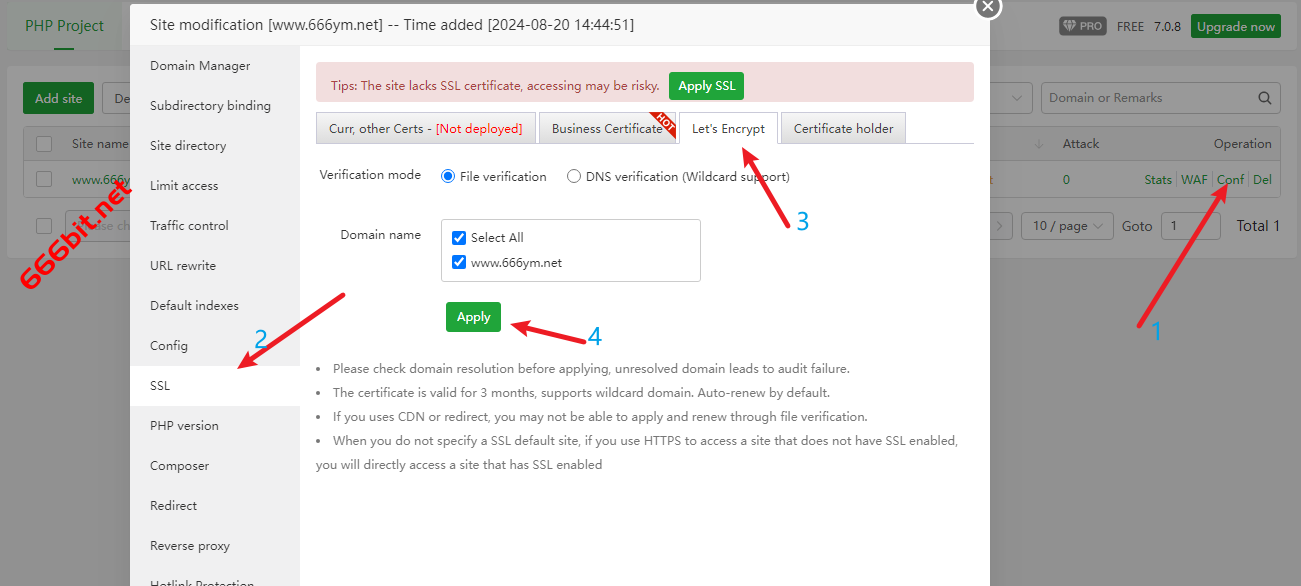Uncheck the www.666ym.net domain checkbox
1301x586 pixels.
(x=459, y=263)
